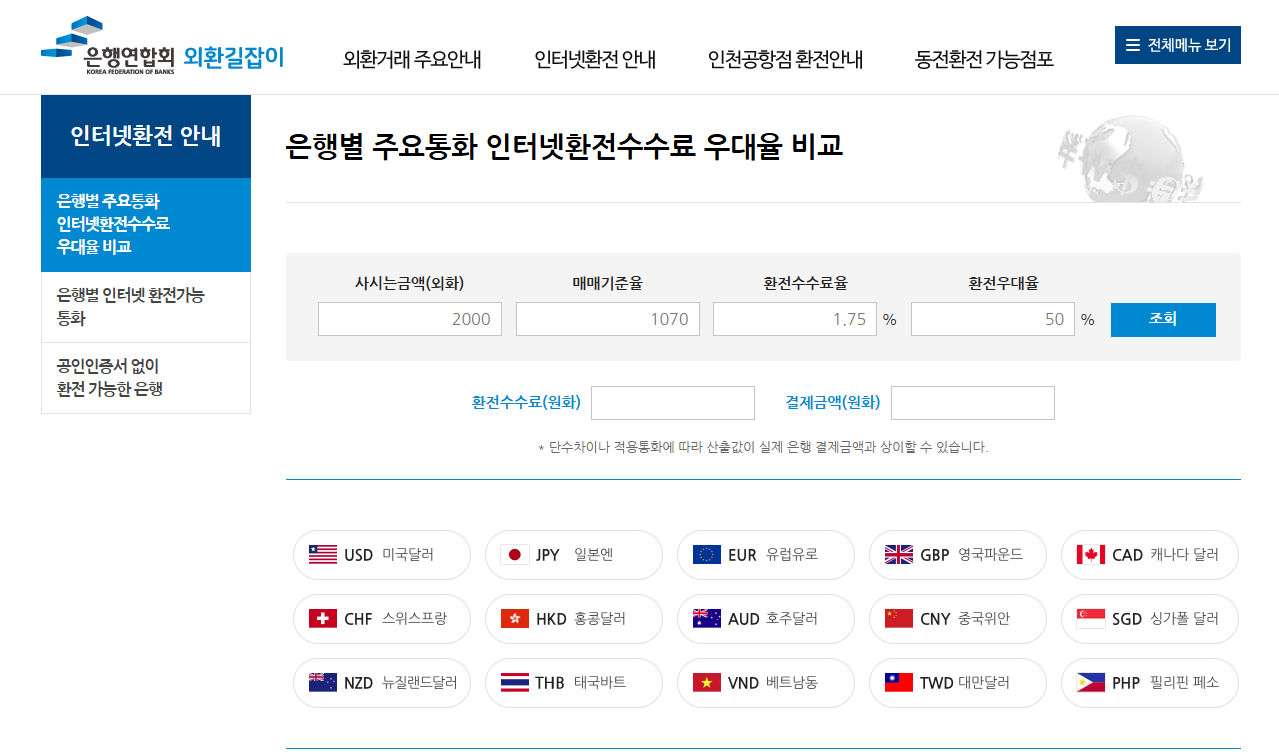Select the THB Thailand flag icon

(x=514, y=683)
